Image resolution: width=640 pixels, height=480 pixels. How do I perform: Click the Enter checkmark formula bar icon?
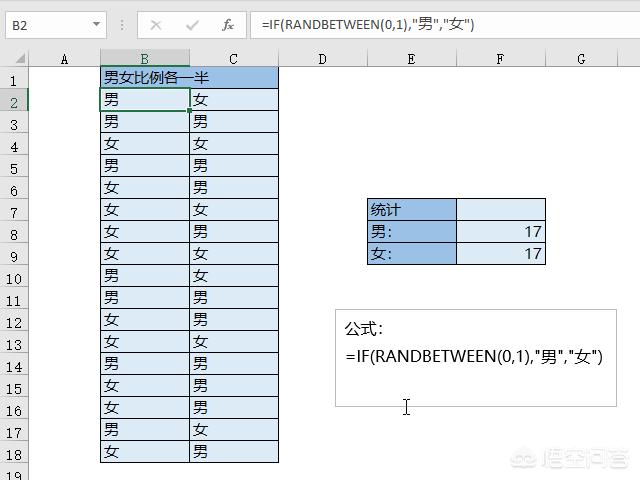[192, 25]
